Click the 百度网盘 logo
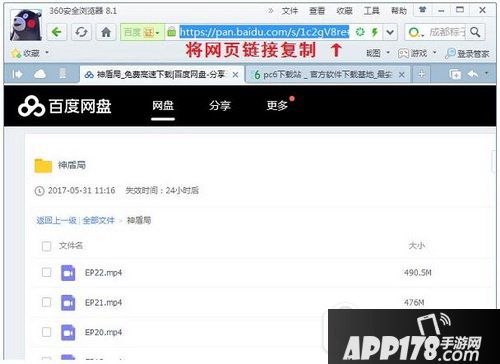The height and width of the screenshot is (364, 500). point(65,106)
